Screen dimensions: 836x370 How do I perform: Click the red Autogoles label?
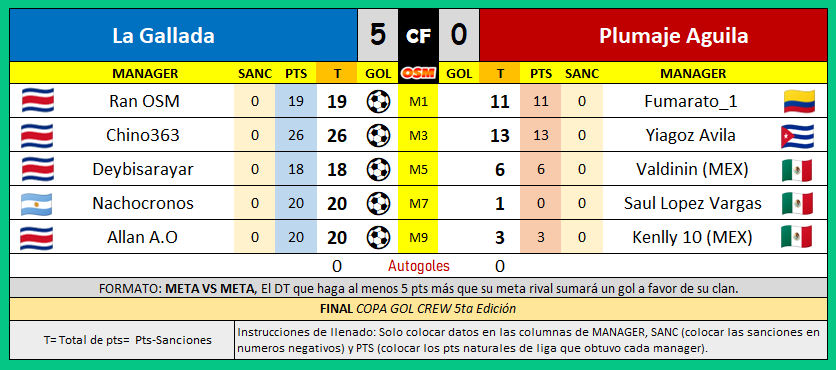coord(419,266)
